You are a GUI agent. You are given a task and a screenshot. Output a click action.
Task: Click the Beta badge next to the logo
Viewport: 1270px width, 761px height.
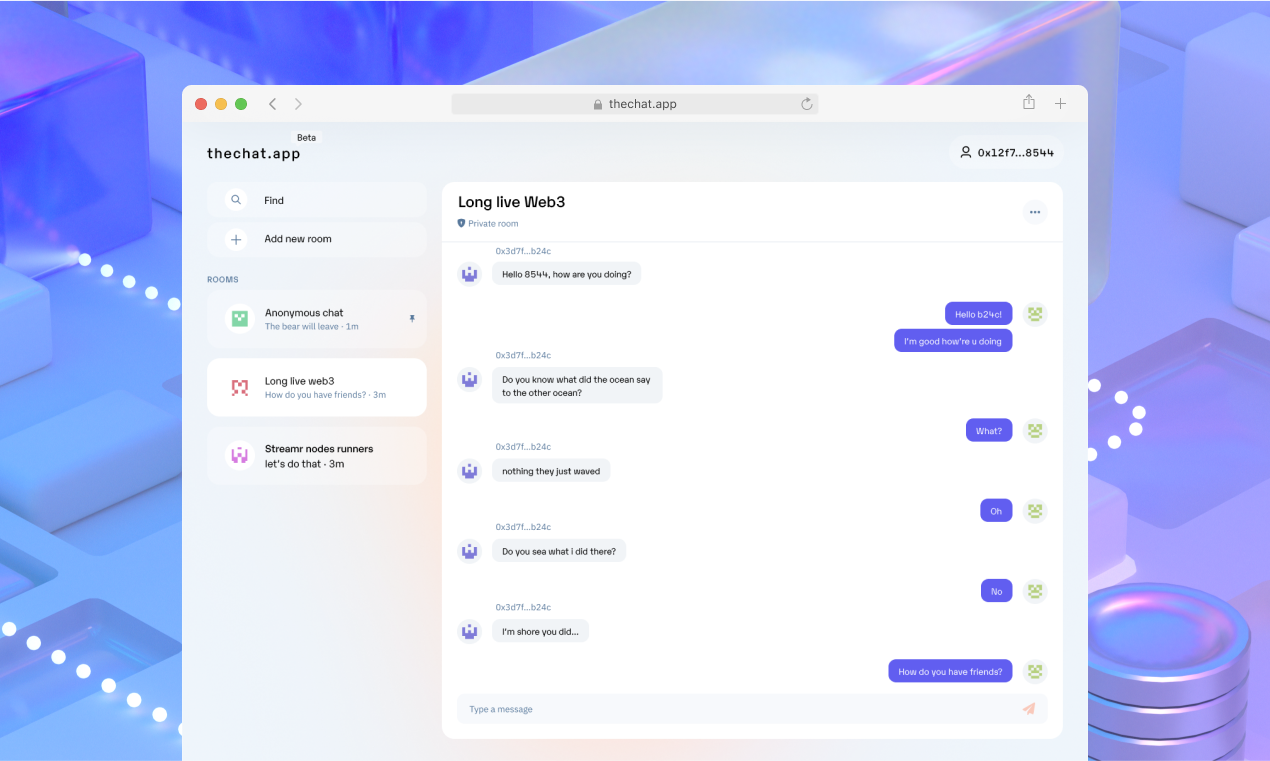point(306,138)
